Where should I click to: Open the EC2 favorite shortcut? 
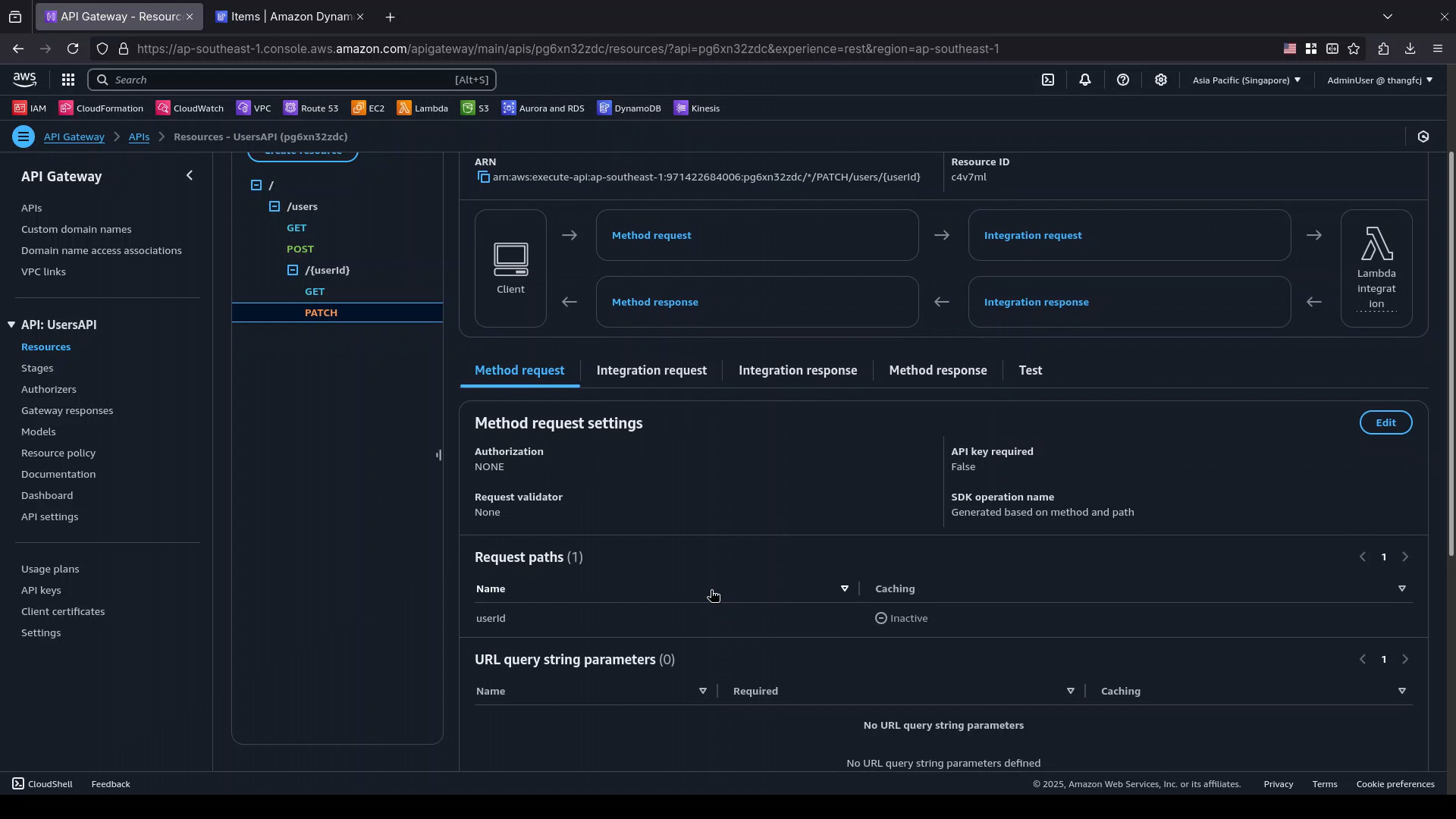(369, 108)
